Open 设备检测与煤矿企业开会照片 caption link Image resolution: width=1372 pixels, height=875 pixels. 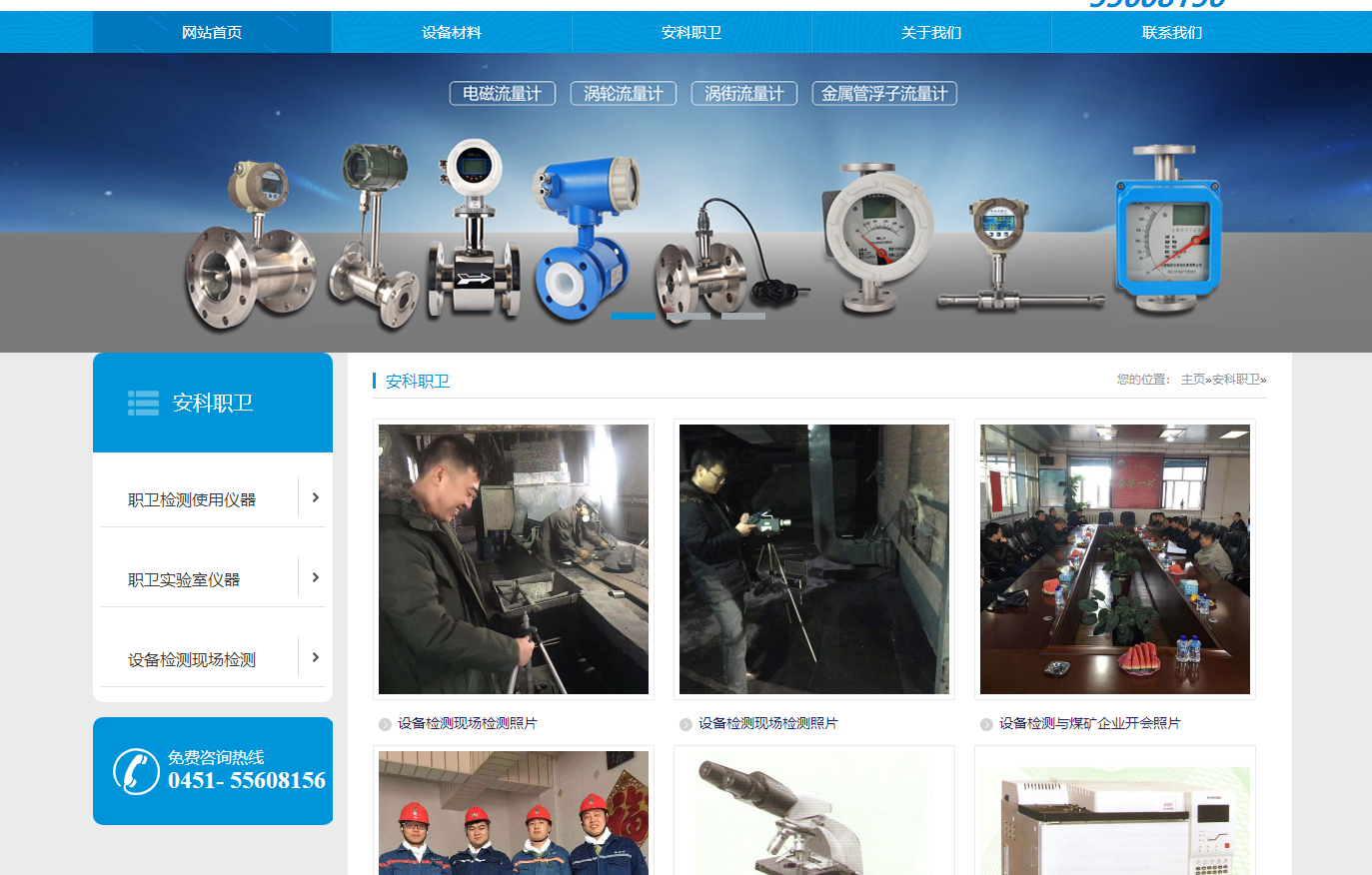pyautogui.click(x=1090, y=723)
